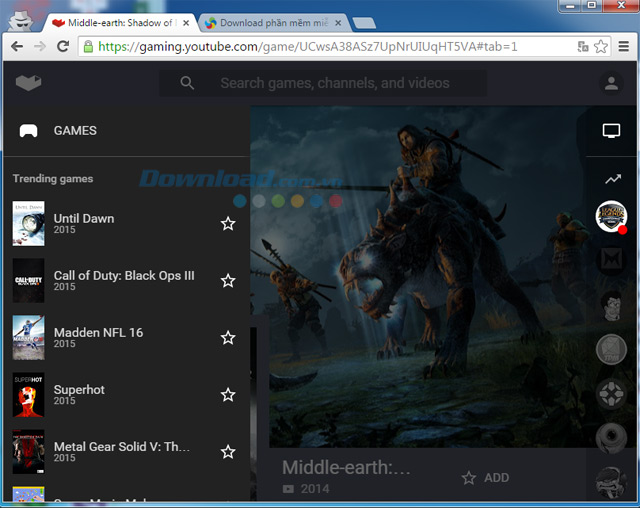Viewport: 640px width, 508px height.
Task: Open the eye-shaped channel avatar
Action: (x=611, y=438)
